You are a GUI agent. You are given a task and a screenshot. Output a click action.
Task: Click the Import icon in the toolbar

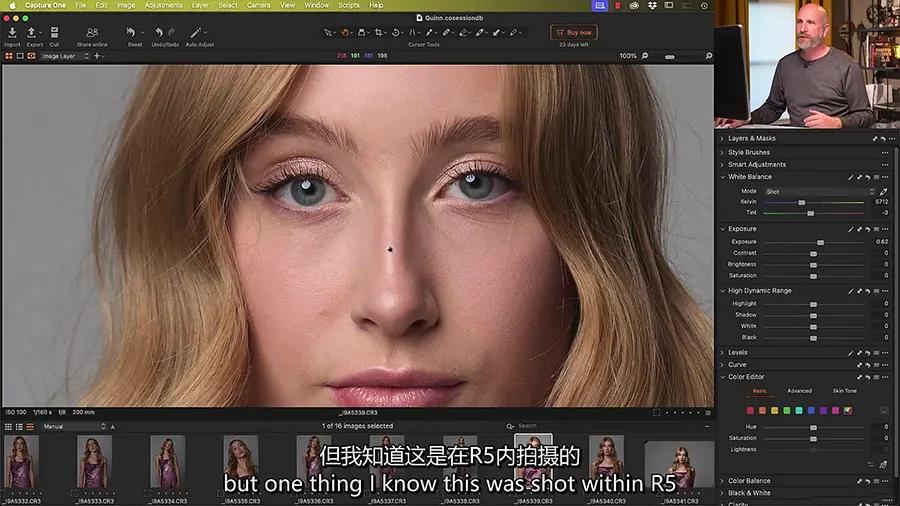coord(12,33)
